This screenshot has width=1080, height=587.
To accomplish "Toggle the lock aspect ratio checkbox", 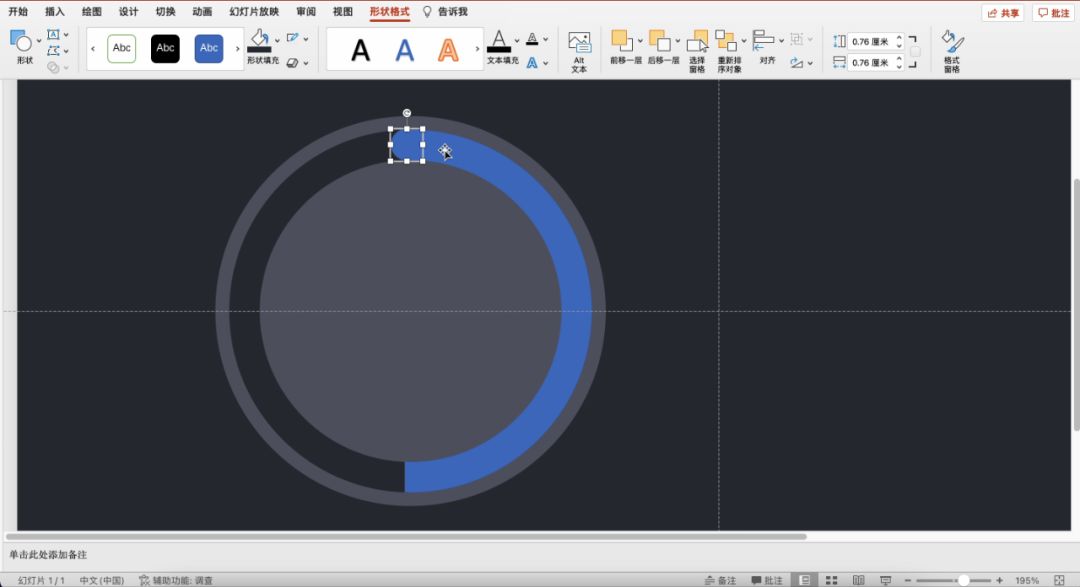I will click(915, 52).
